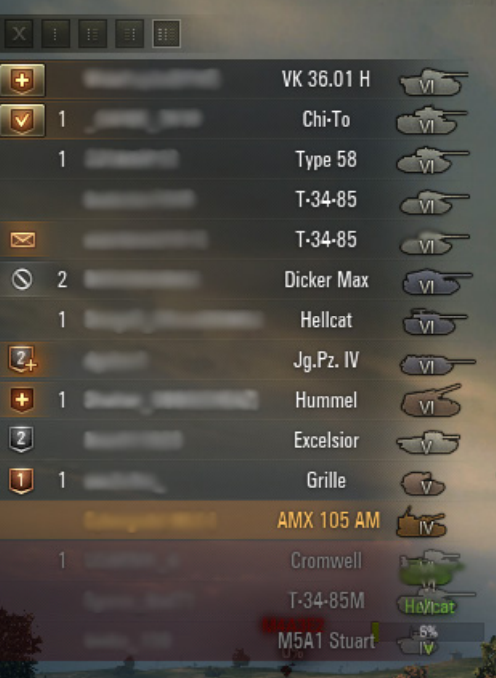This screenshot has height=678, width=496.
Task: Click the envelope icon on the T-34-85 row
Action: [23, 239]
